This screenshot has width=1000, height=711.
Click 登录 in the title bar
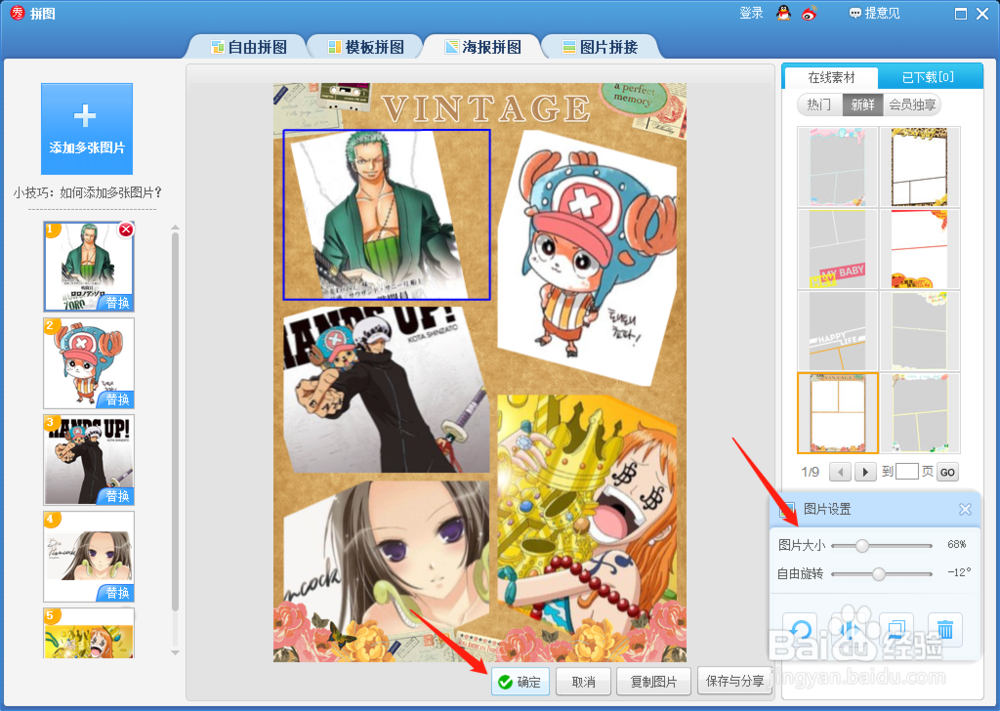click(751, 13)
